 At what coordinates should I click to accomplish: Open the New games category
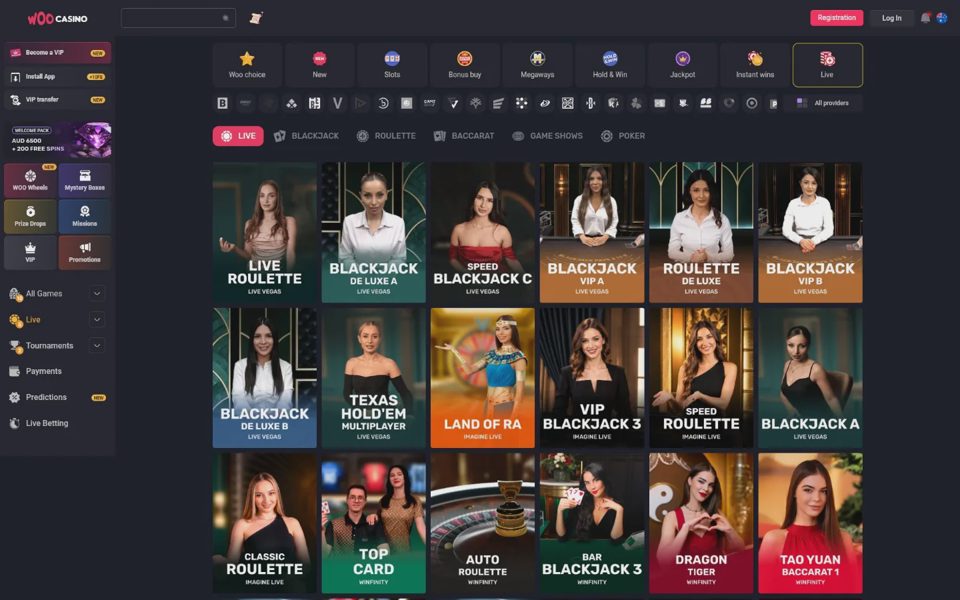[320, 65]
